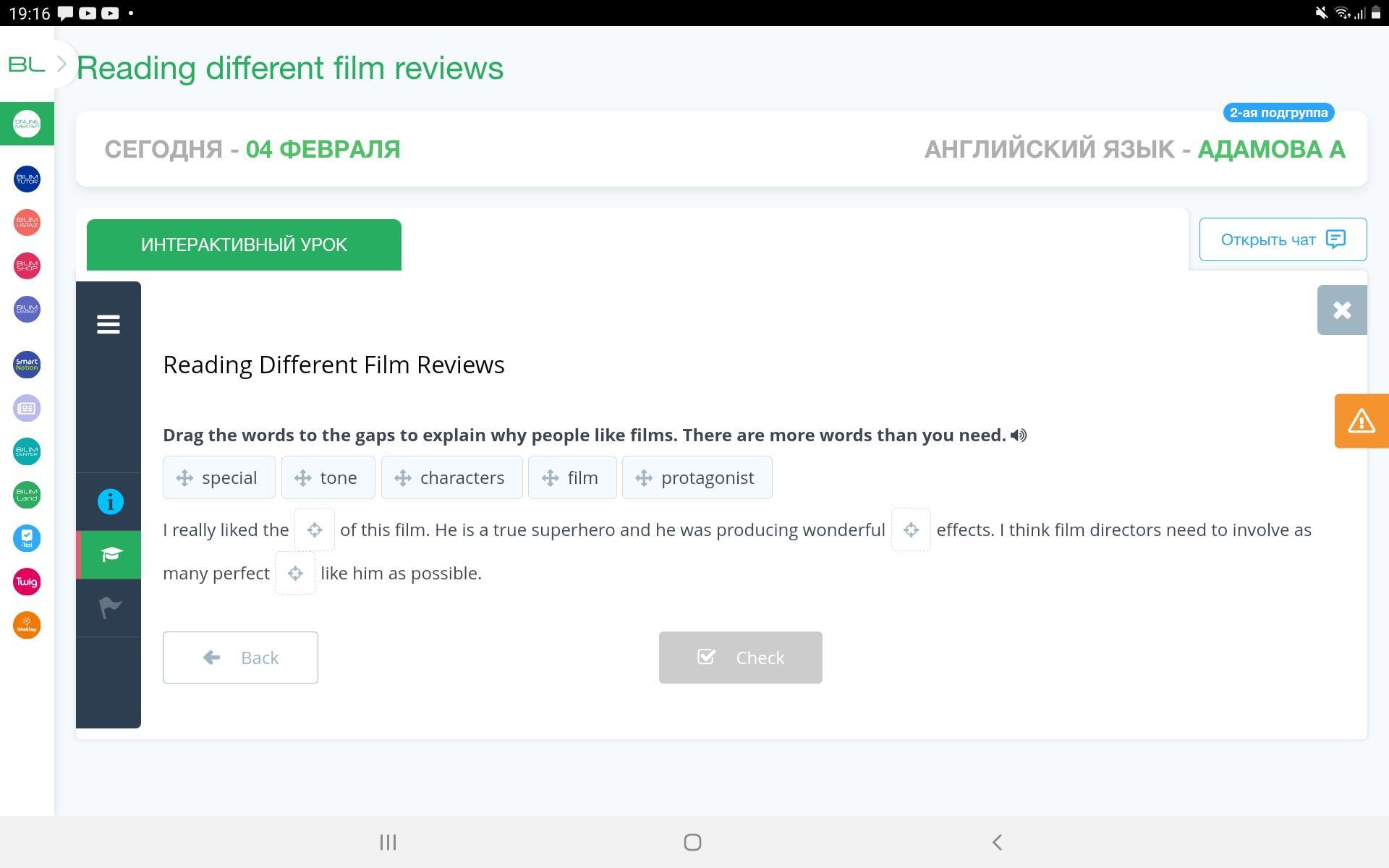Open Smart Nation sidebar icon
Viewport: 1389px width, 868px height.
(27, 365)
